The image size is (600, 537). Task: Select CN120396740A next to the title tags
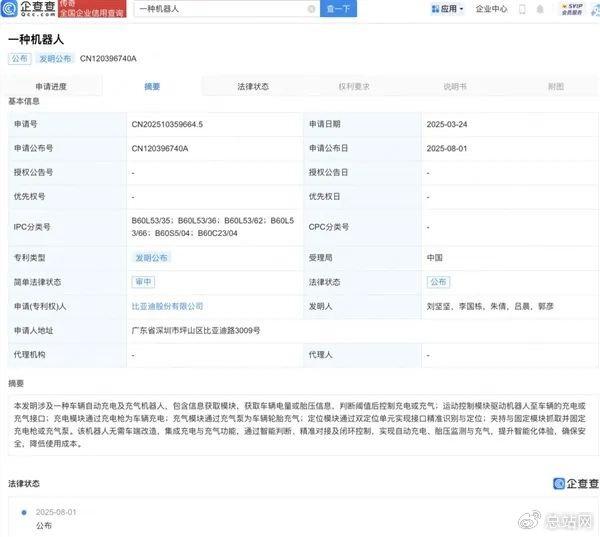[108, 59]
